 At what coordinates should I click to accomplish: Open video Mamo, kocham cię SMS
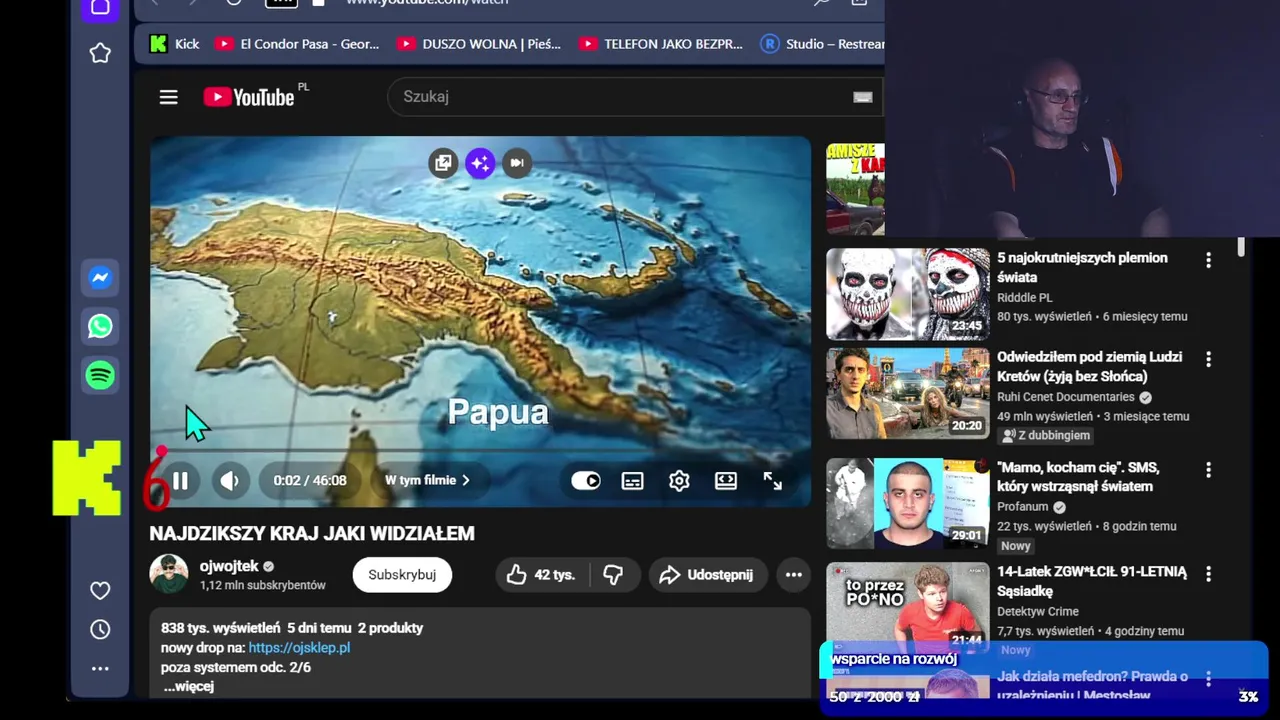1078,477
